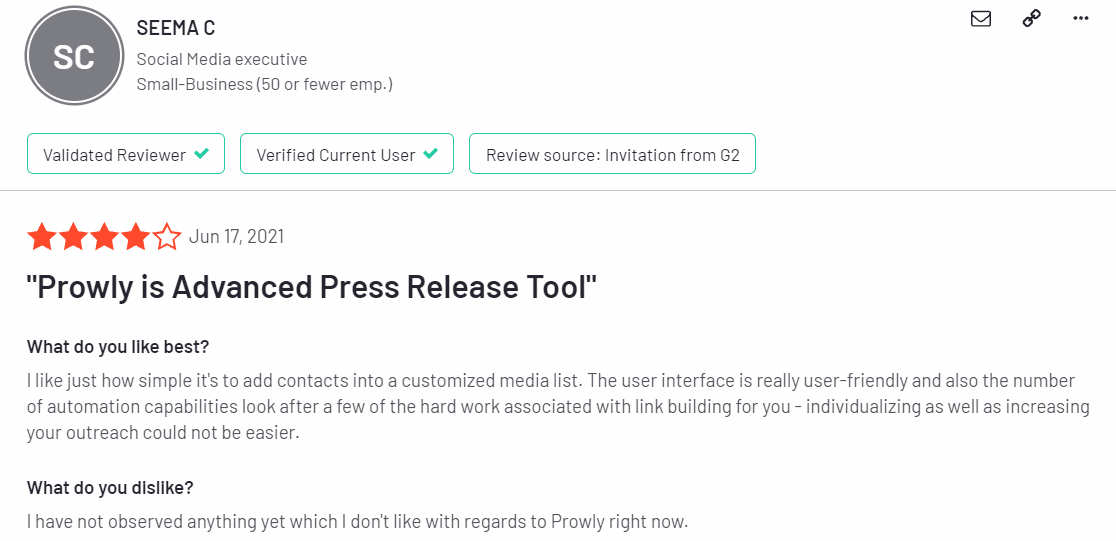Click the Social Media executive job title
1116x541 pixels.
(222, 59)
